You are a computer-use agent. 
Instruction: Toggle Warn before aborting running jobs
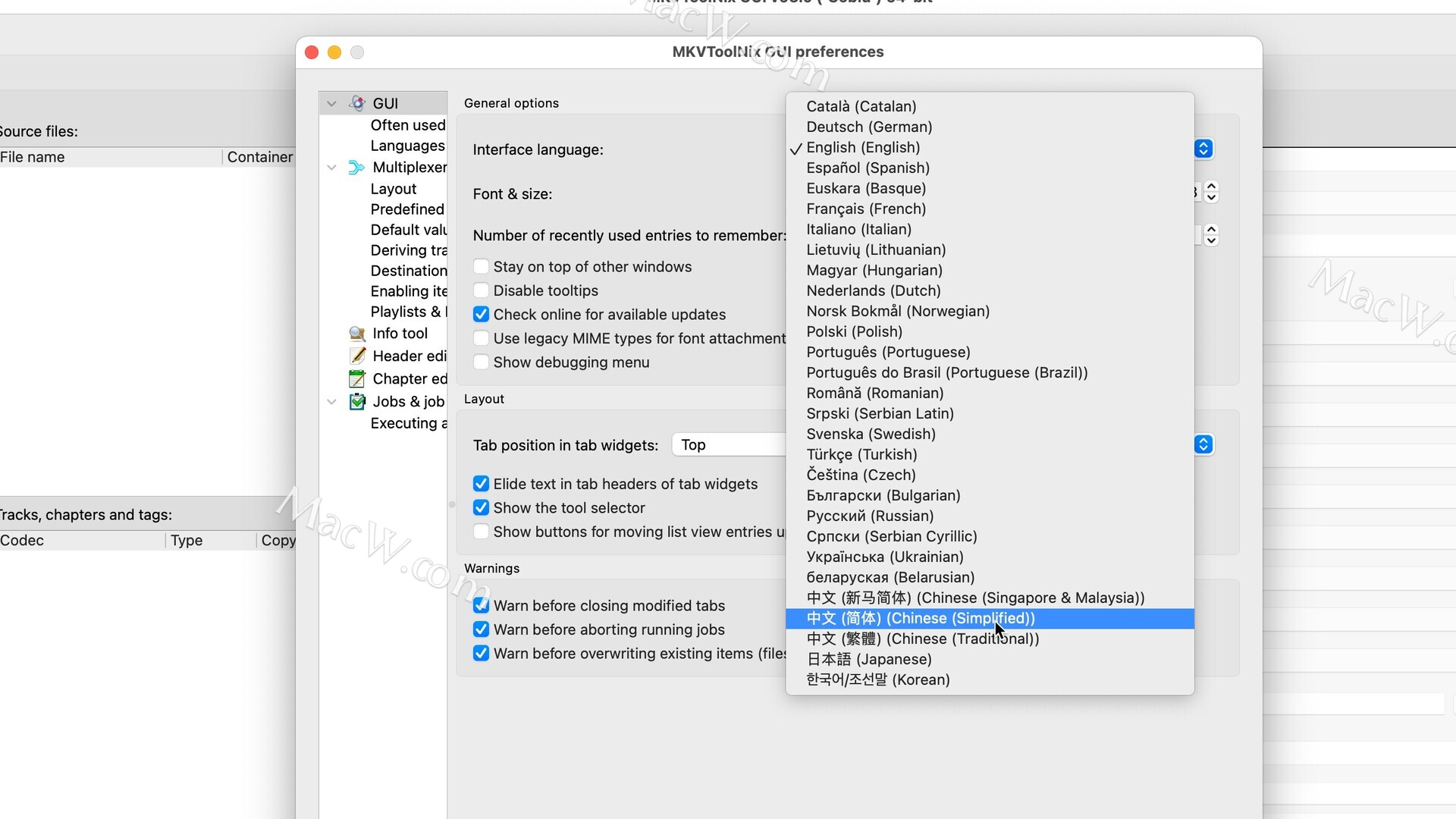pos(481,629)
